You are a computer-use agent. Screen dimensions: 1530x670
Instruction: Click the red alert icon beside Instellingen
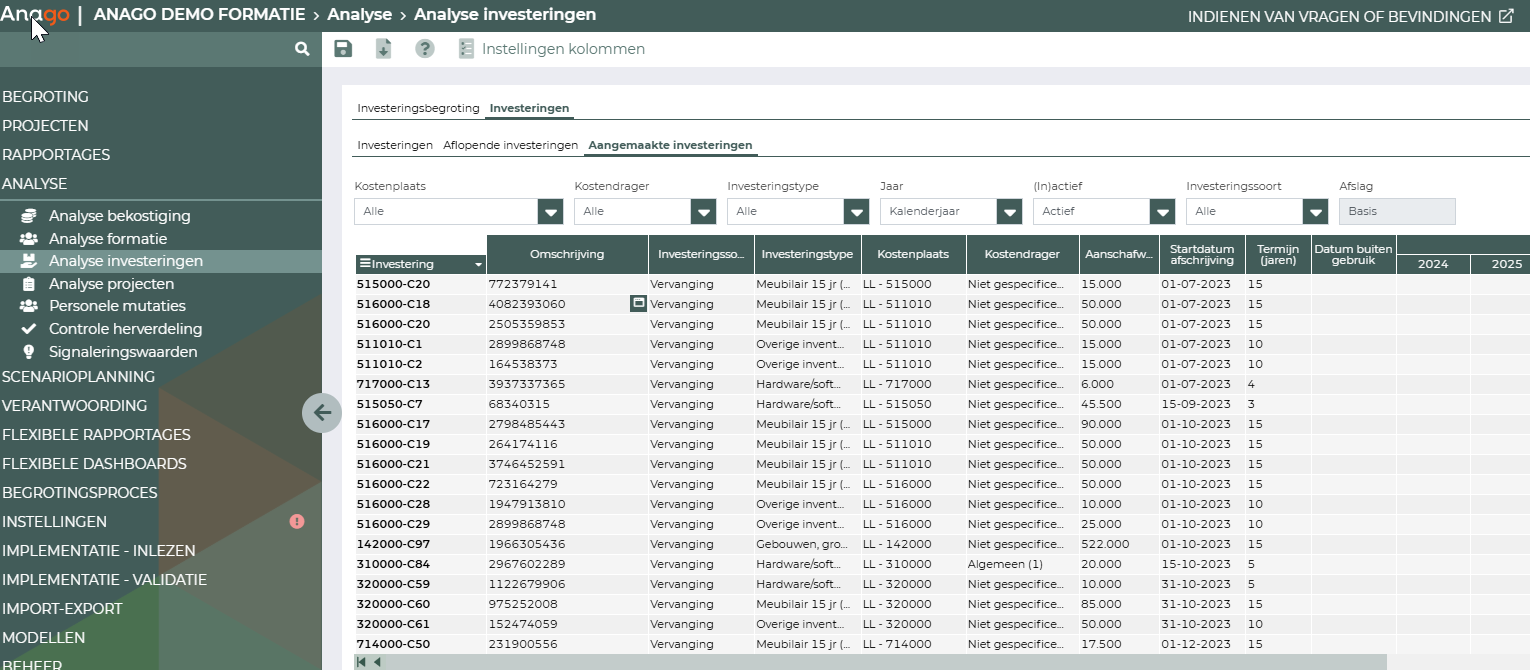point(297,522)
